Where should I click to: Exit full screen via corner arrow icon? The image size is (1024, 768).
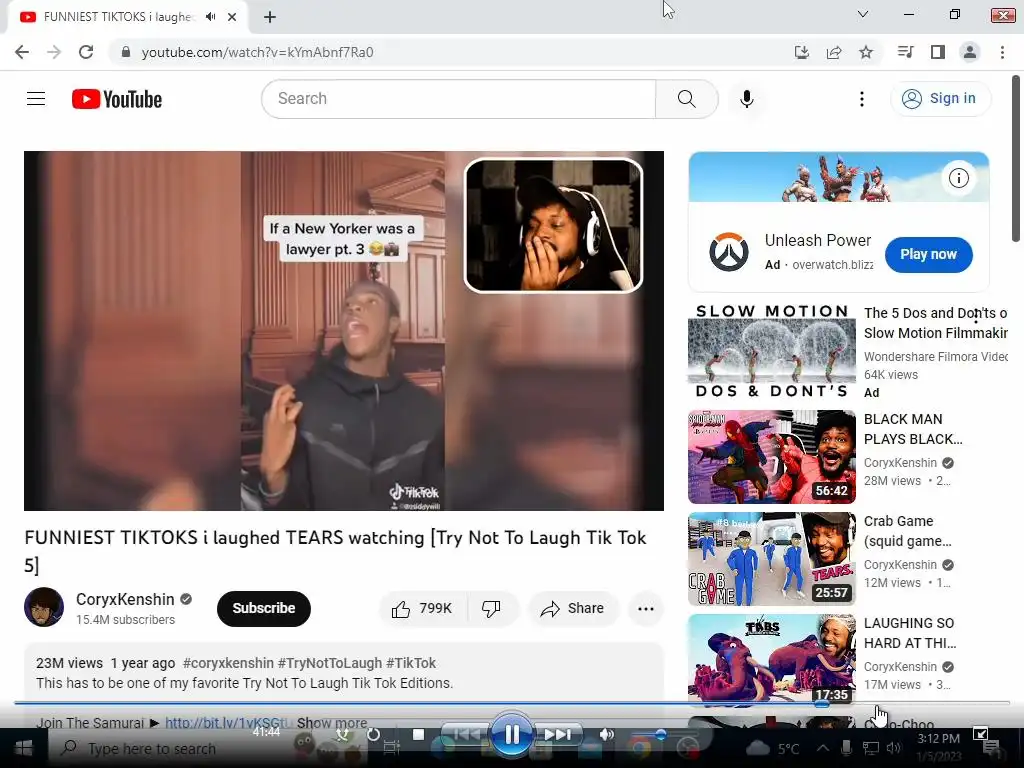pyautogui.click(x=980, y=735)
